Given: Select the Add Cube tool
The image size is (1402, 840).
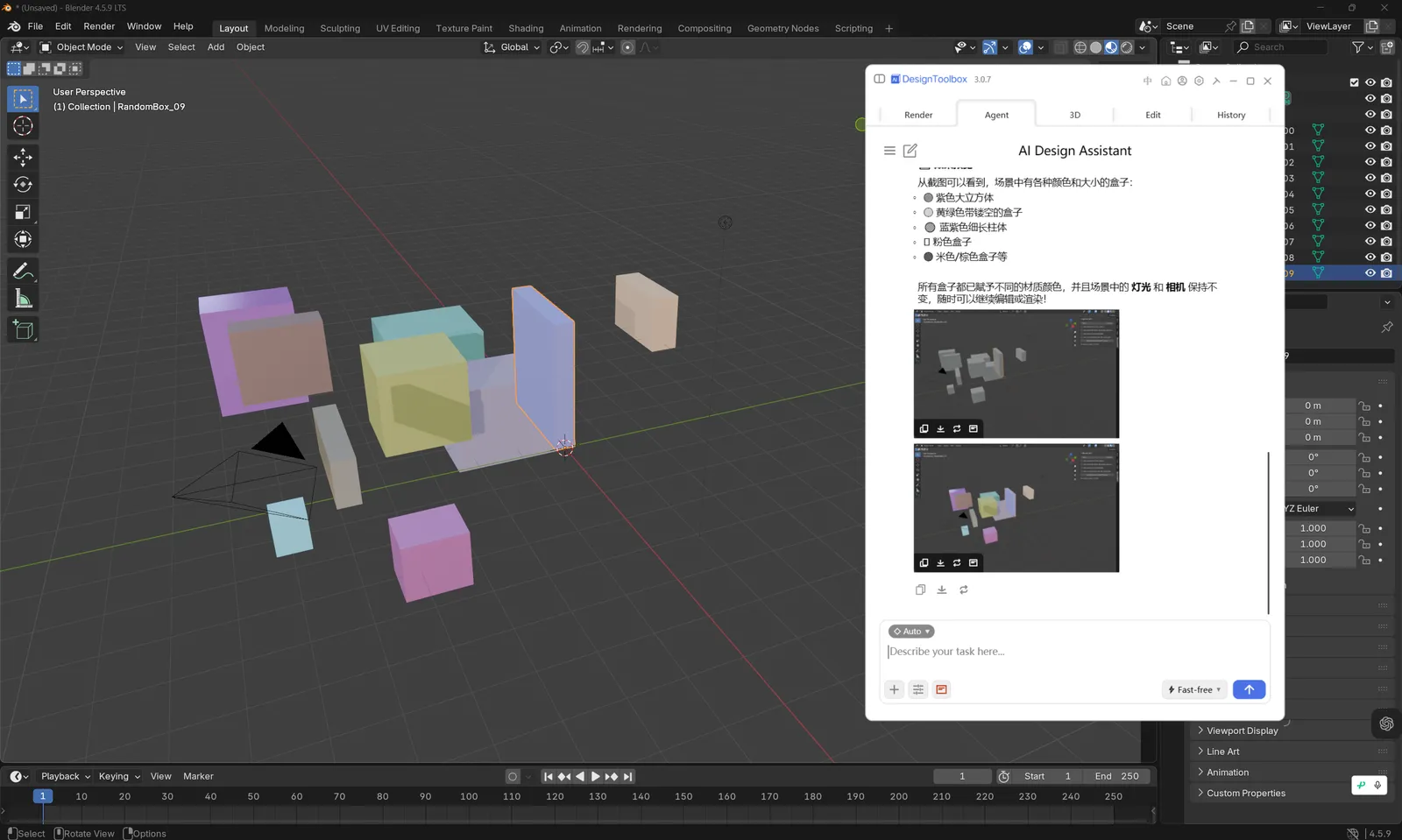Looking at the screenshot, I should pyautogui.click(x=23, y=329).
